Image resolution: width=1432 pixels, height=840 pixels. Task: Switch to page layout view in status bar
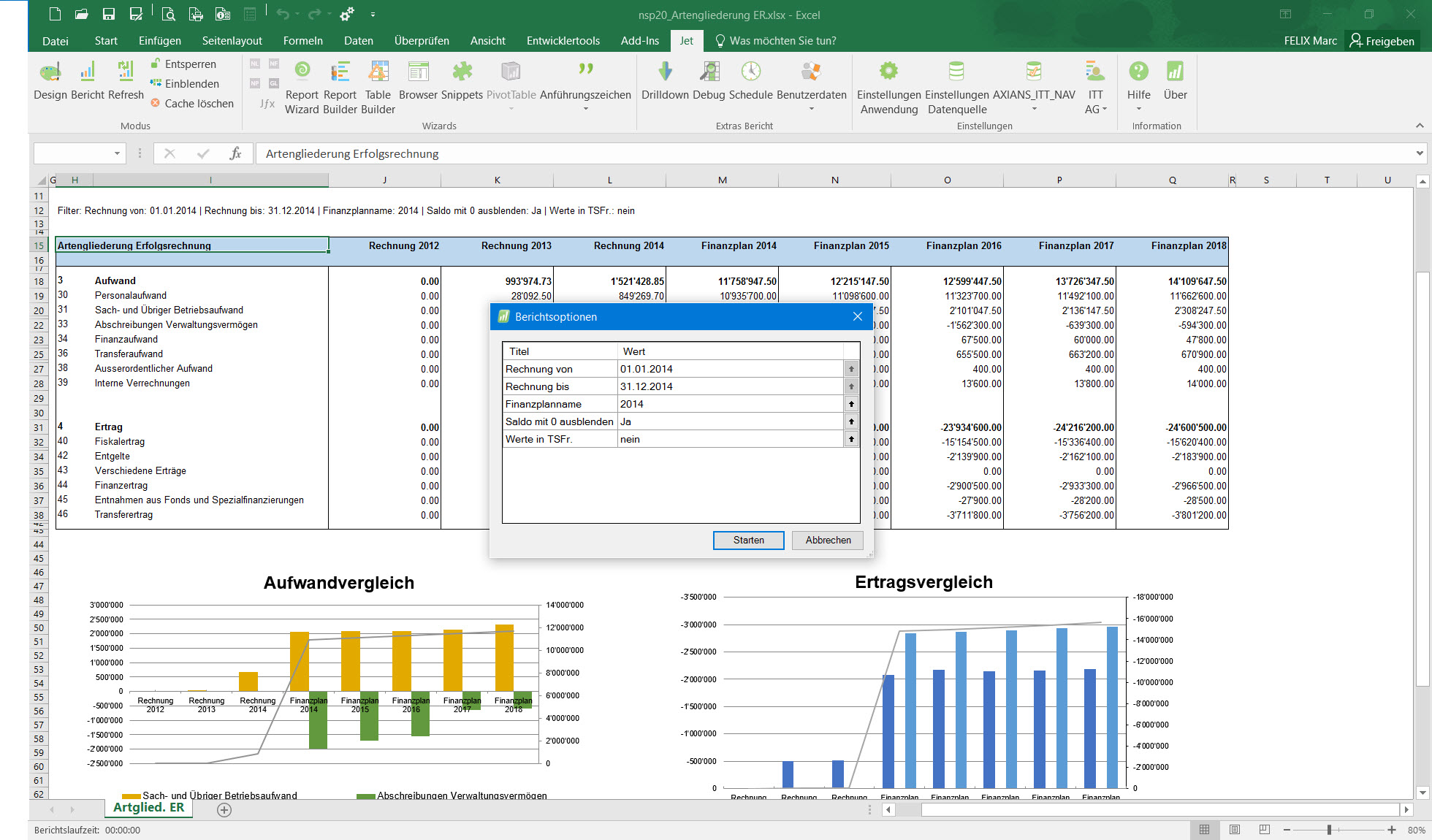point(1235,830)
